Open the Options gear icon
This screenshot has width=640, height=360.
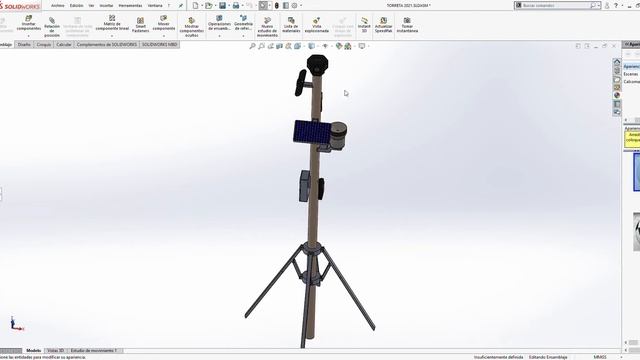point(294,6)
